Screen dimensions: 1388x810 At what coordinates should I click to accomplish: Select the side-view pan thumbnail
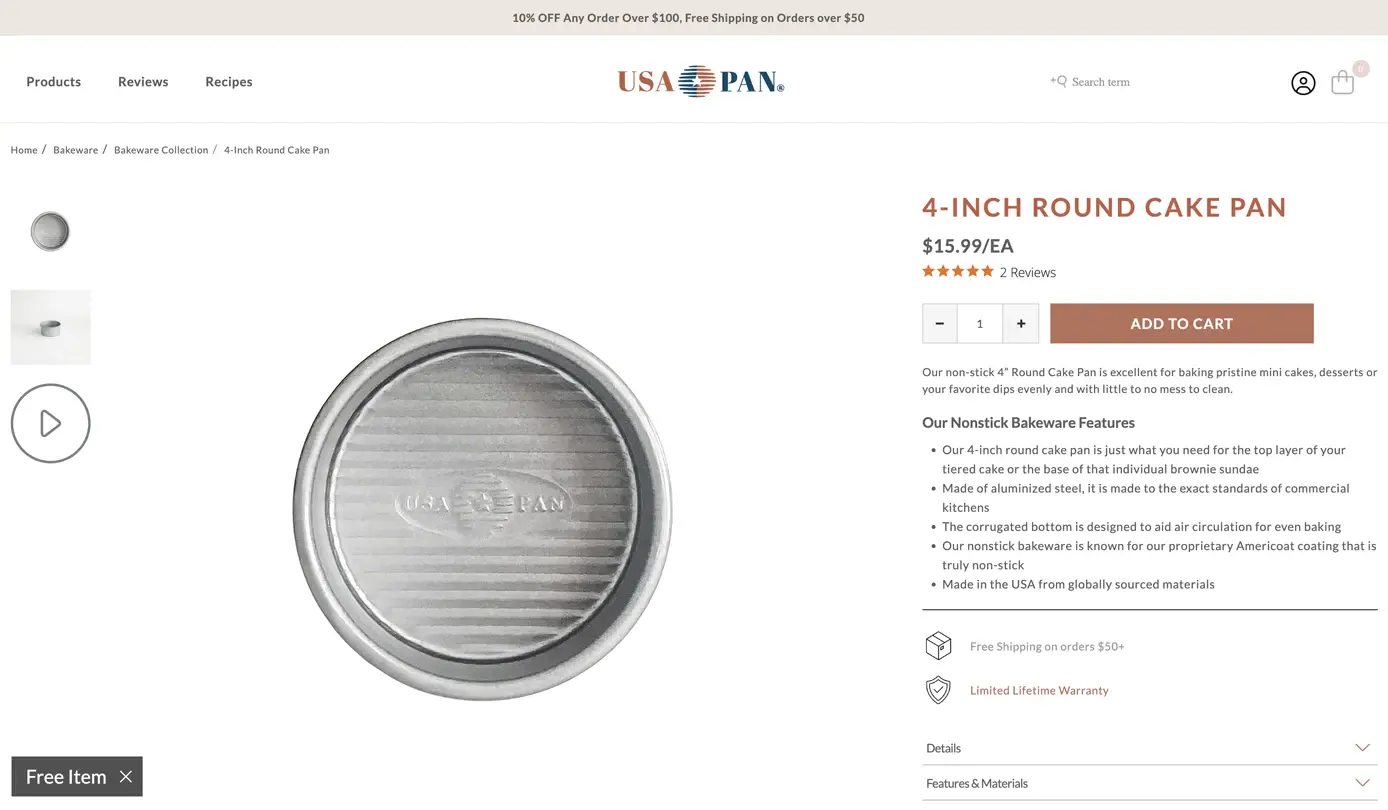click(51, 327)
